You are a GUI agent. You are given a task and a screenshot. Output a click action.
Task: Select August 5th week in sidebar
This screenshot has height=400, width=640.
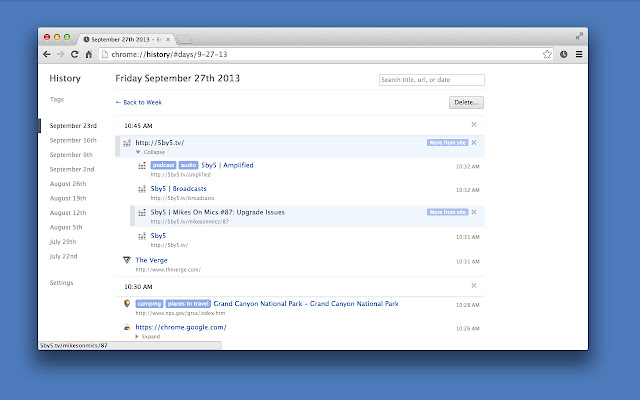click(x=66, y=227)
